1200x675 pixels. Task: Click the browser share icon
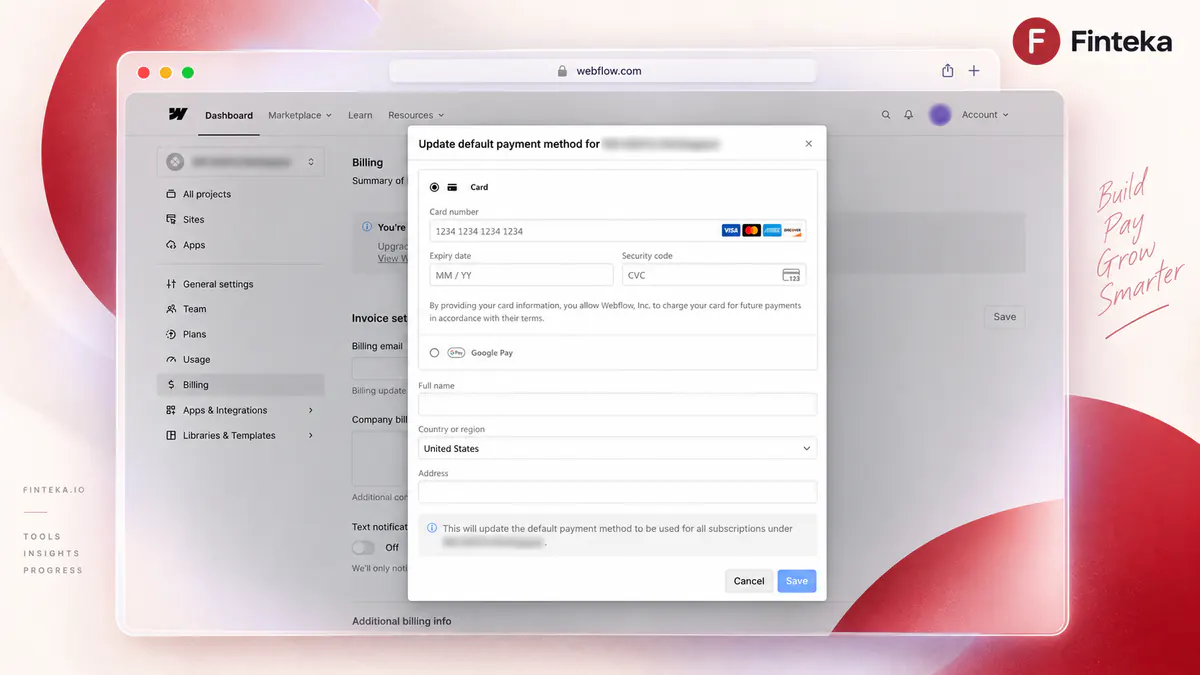point(948,71)
